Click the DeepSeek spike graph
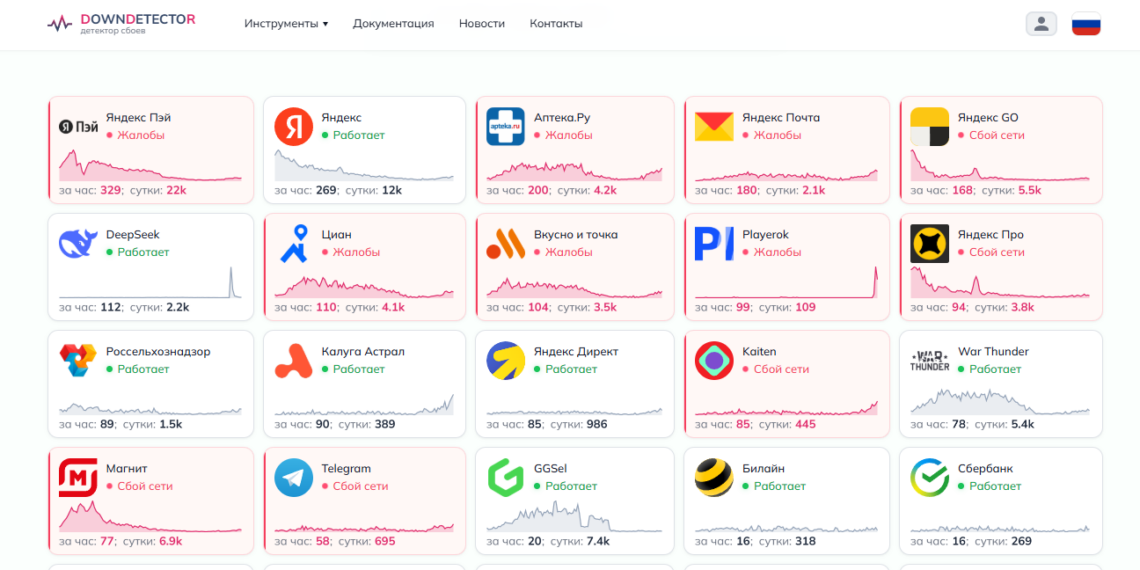 (x=150, y=283)
